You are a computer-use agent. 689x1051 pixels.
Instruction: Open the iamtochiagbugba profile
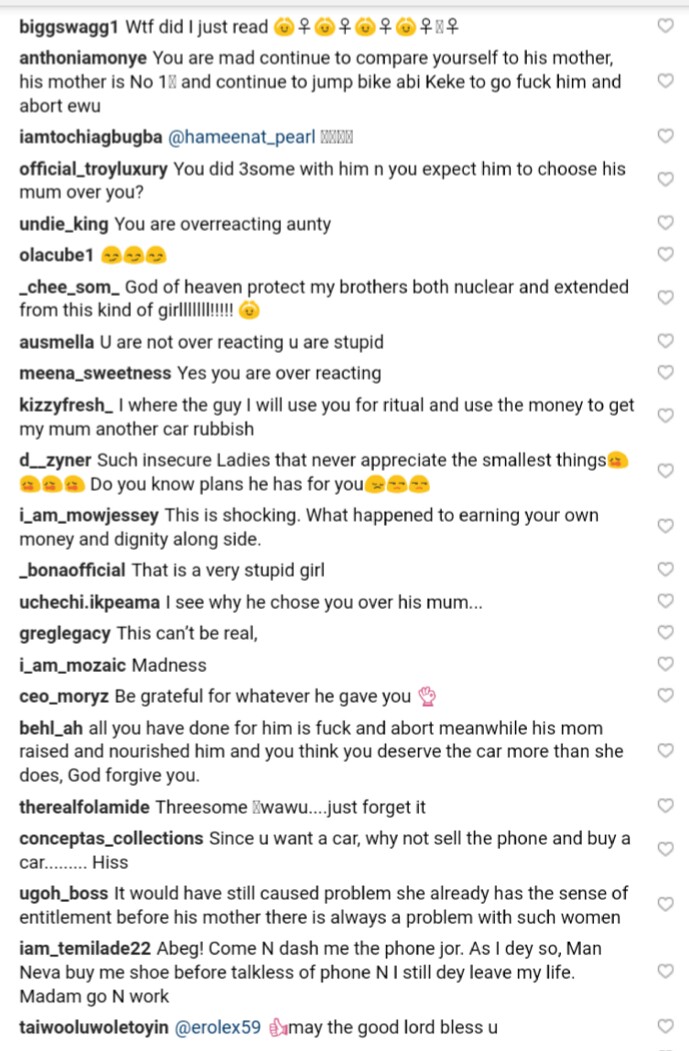(90, 137)
